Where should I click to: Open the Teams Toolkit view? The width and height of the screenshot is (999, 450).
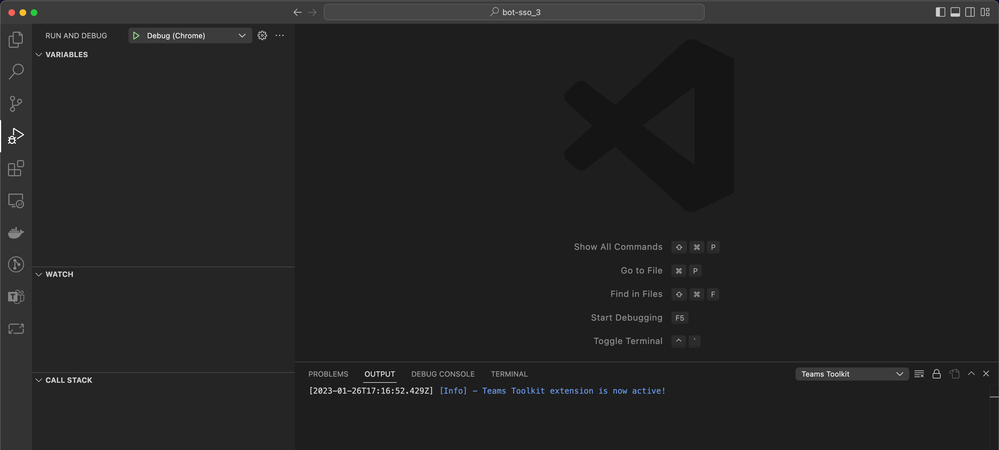point(16,296)
